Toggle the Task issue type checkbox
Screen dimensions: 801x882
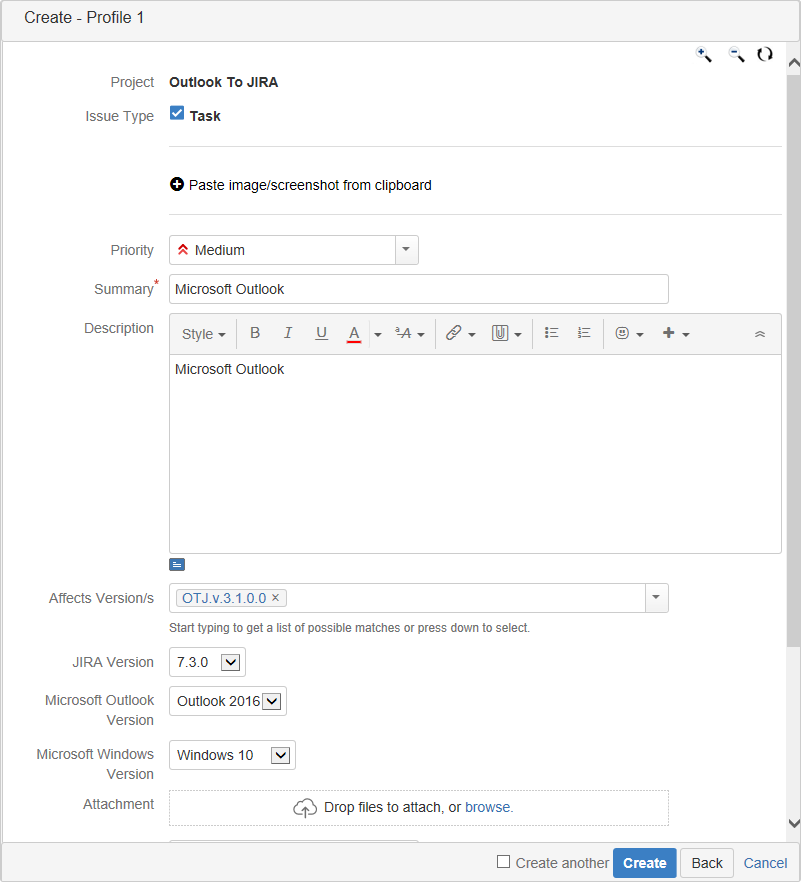coord(177,113)
